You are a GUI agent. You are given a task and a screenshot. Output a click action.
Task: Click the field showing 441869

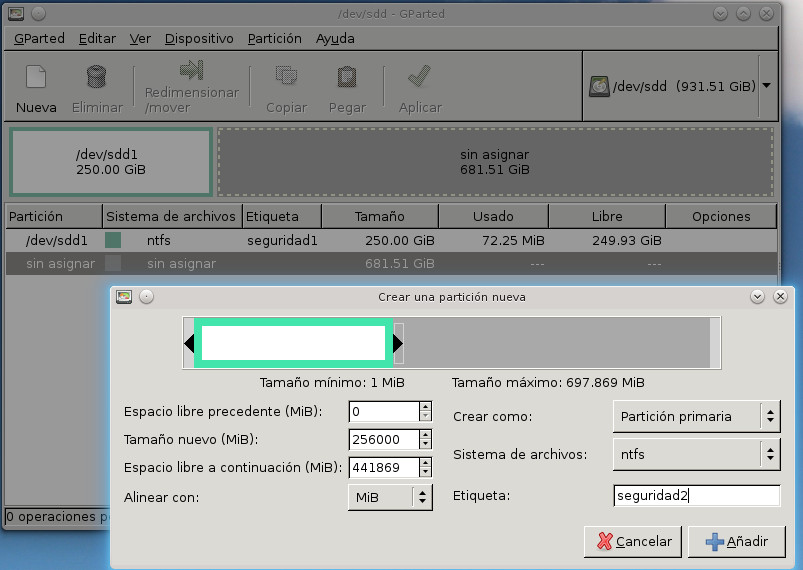[384, 467]
